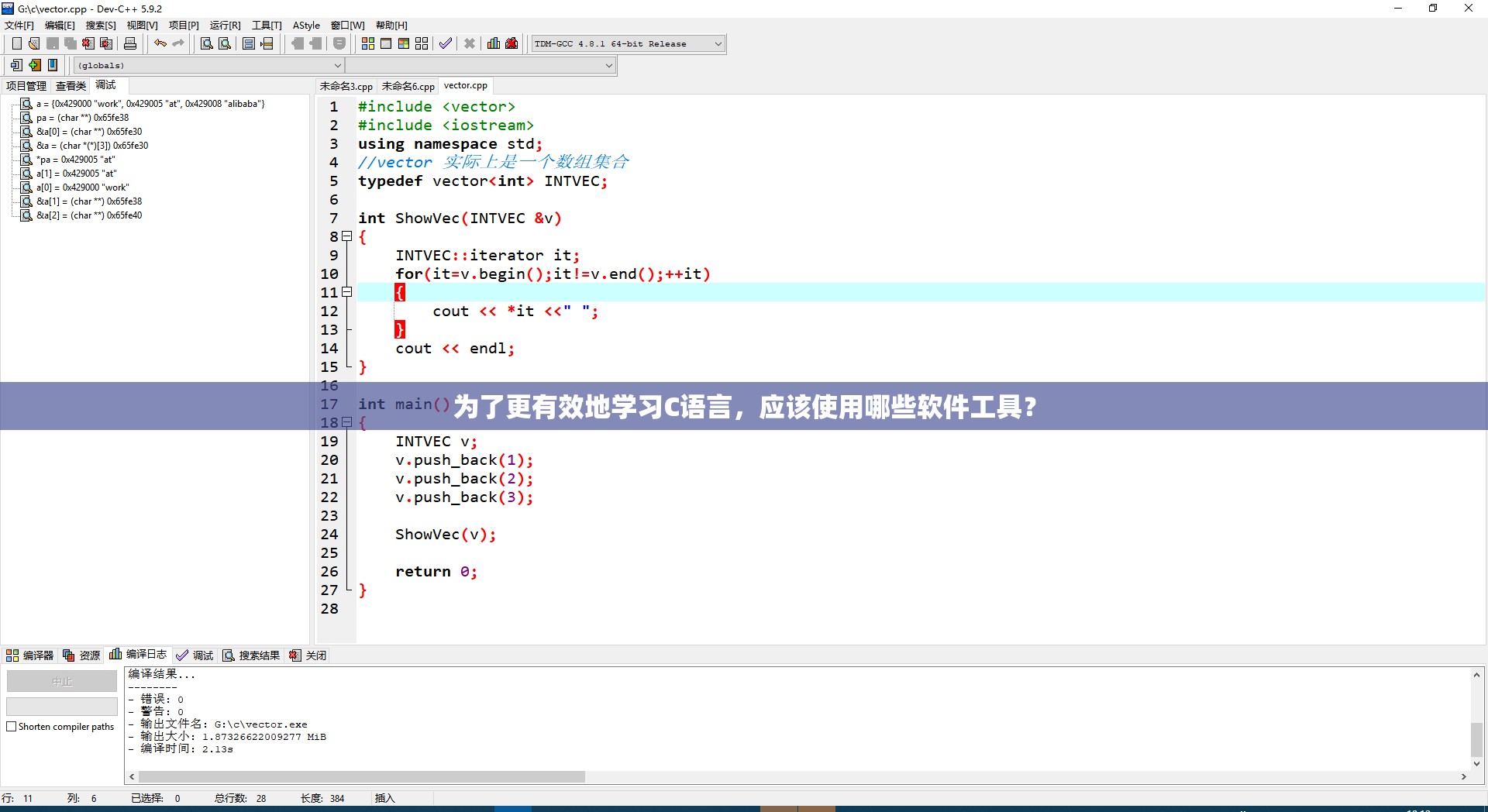This screenshot has width=1488, height=812.
Task: Open the 编译器 bottom tab
Action: point(30,655)
